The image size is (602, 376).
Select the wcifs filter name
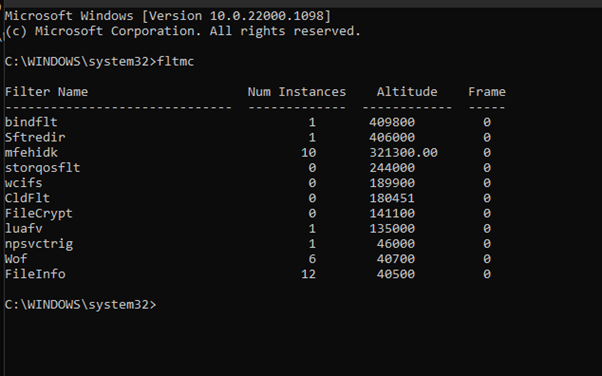click(x=23, y=183)
